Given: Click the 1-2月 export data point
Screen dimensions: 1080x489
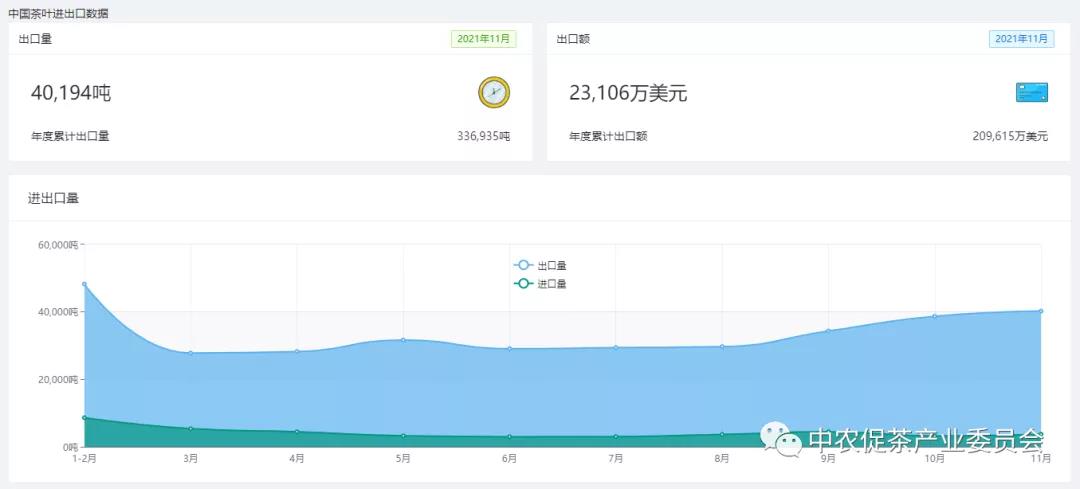Looking at the screenshot, I should pyautogui.click(x=85, y=284).
